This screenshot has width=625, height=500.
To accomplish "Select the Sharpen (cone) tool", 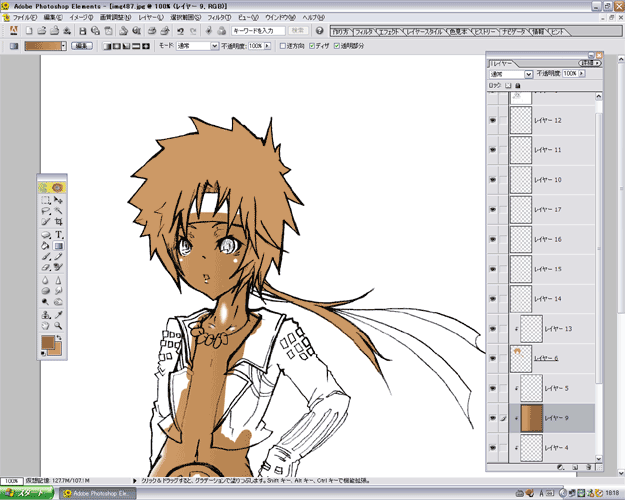I will click(59, 280).
